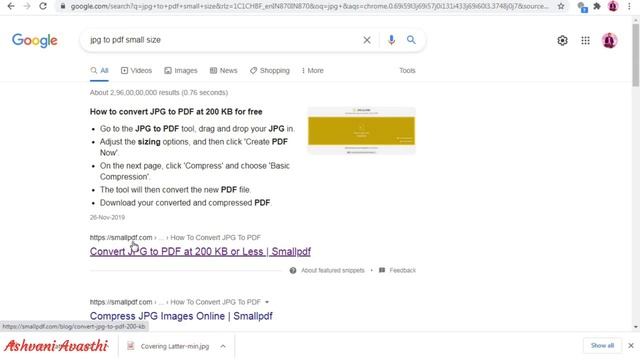
Task: Click Feedback link
Action: (x=402, y=270)
